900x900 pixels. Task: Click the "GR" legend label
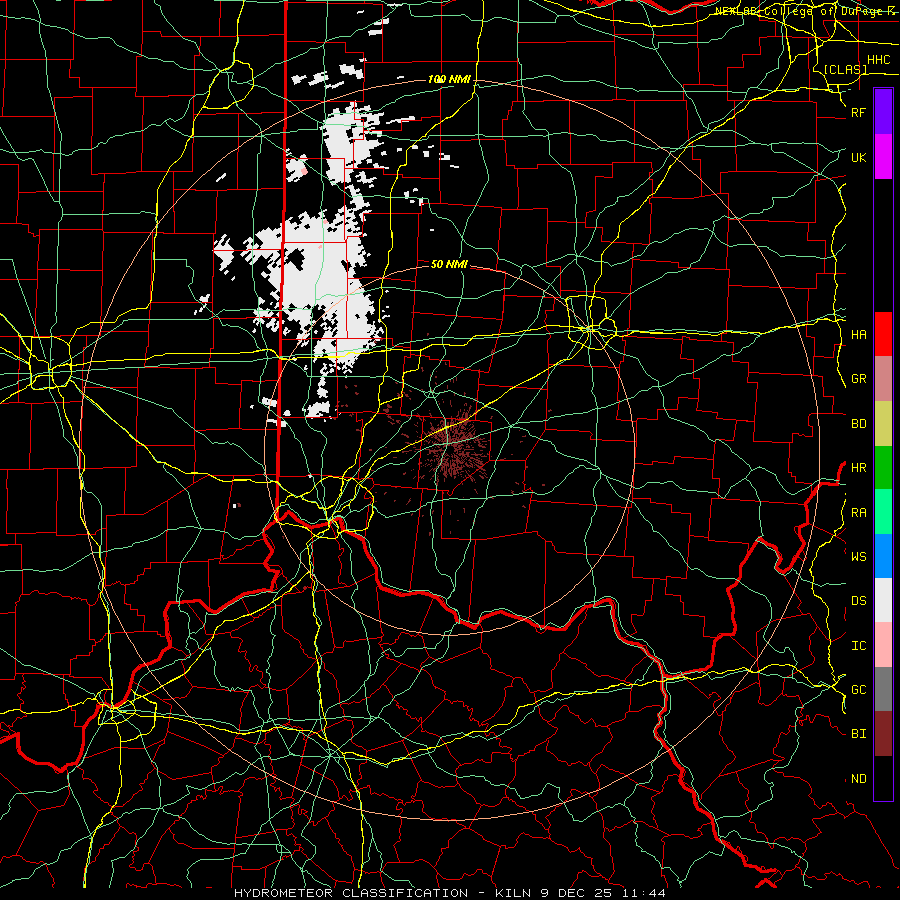click(859, 379)
